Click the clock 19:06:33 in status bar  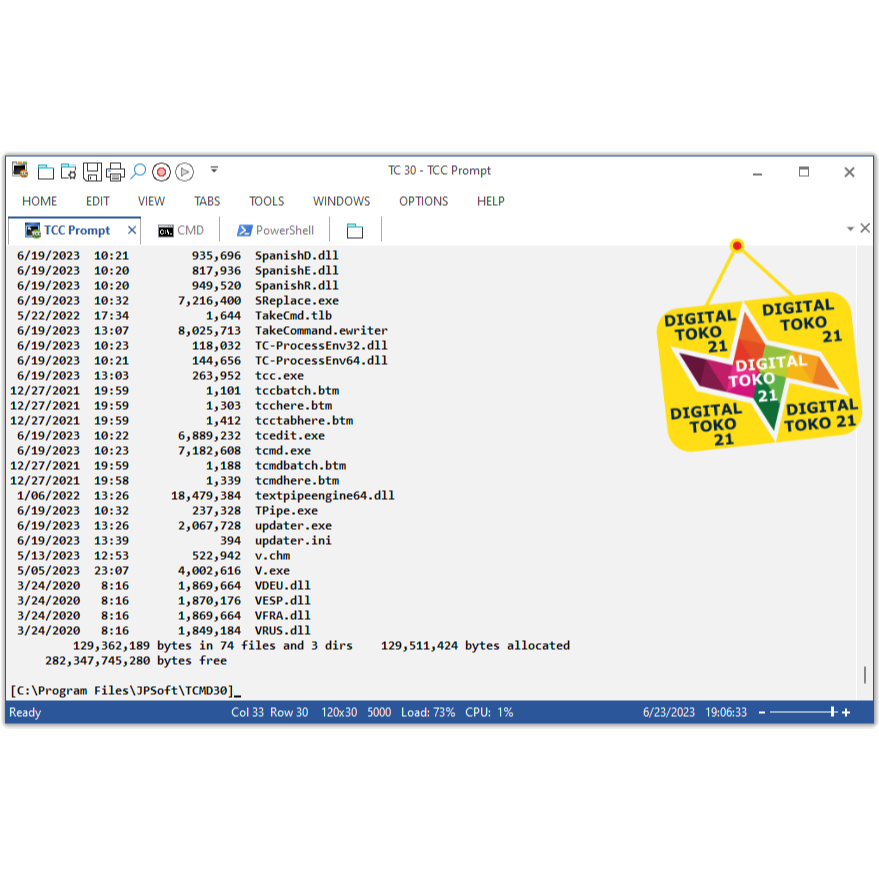coord(726,713)
